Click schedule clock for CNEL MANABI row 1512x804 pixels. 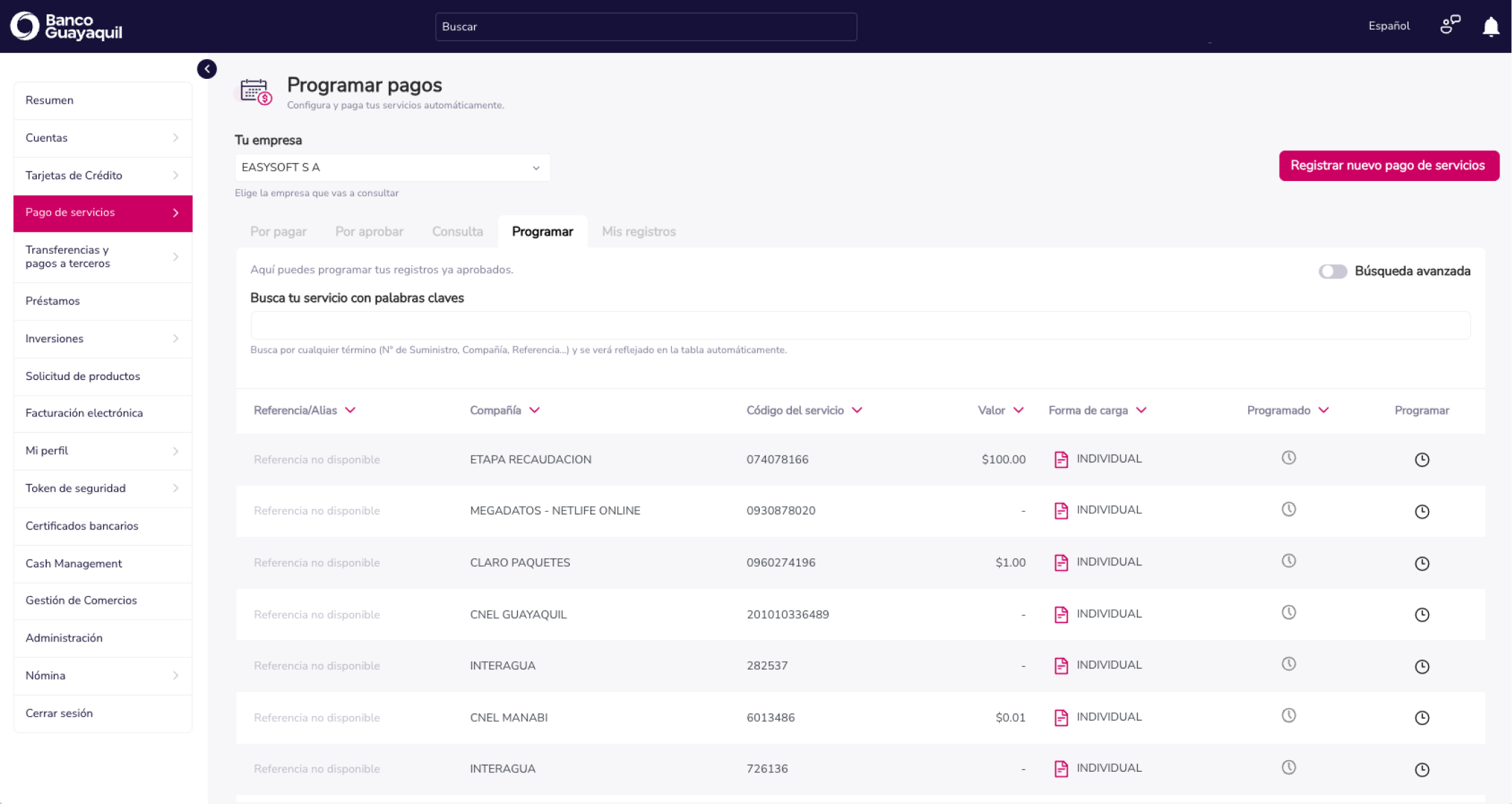pyautogui.click(x=1421, y=718)
